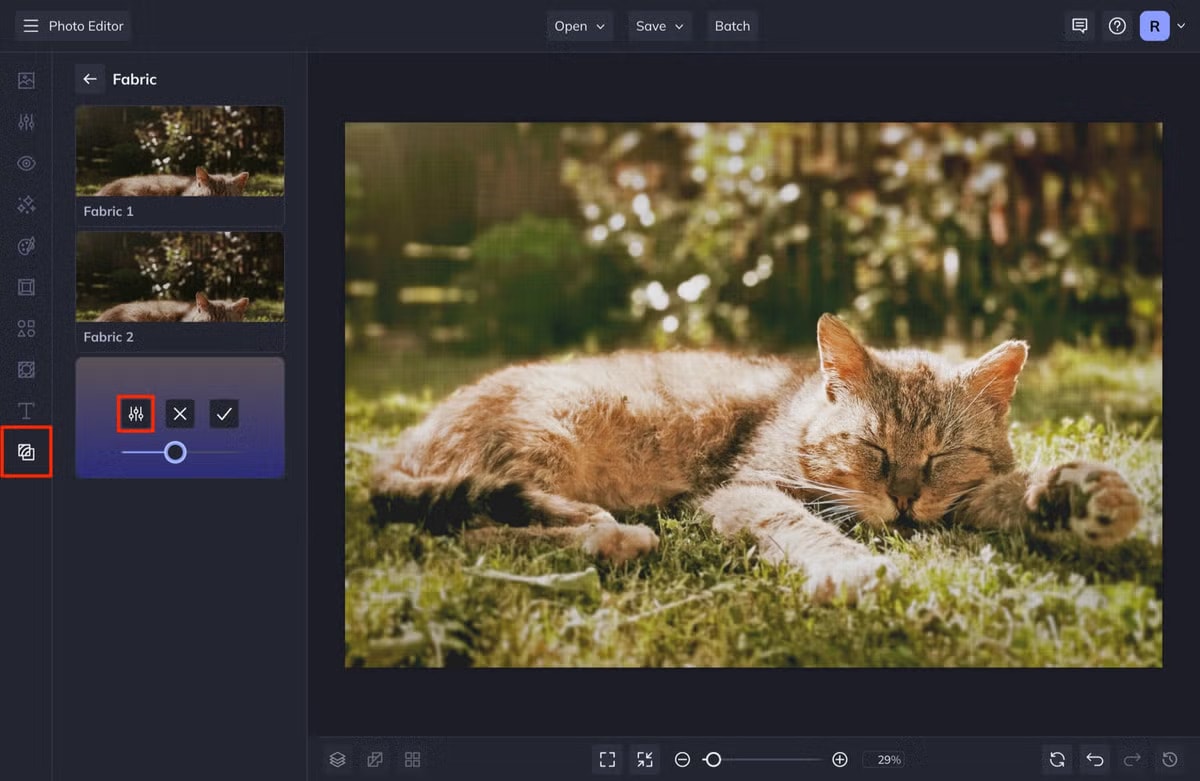The image size is (1200, 781).
Task: Open the Image Manager sidebar icon
Action: point(26,81)
